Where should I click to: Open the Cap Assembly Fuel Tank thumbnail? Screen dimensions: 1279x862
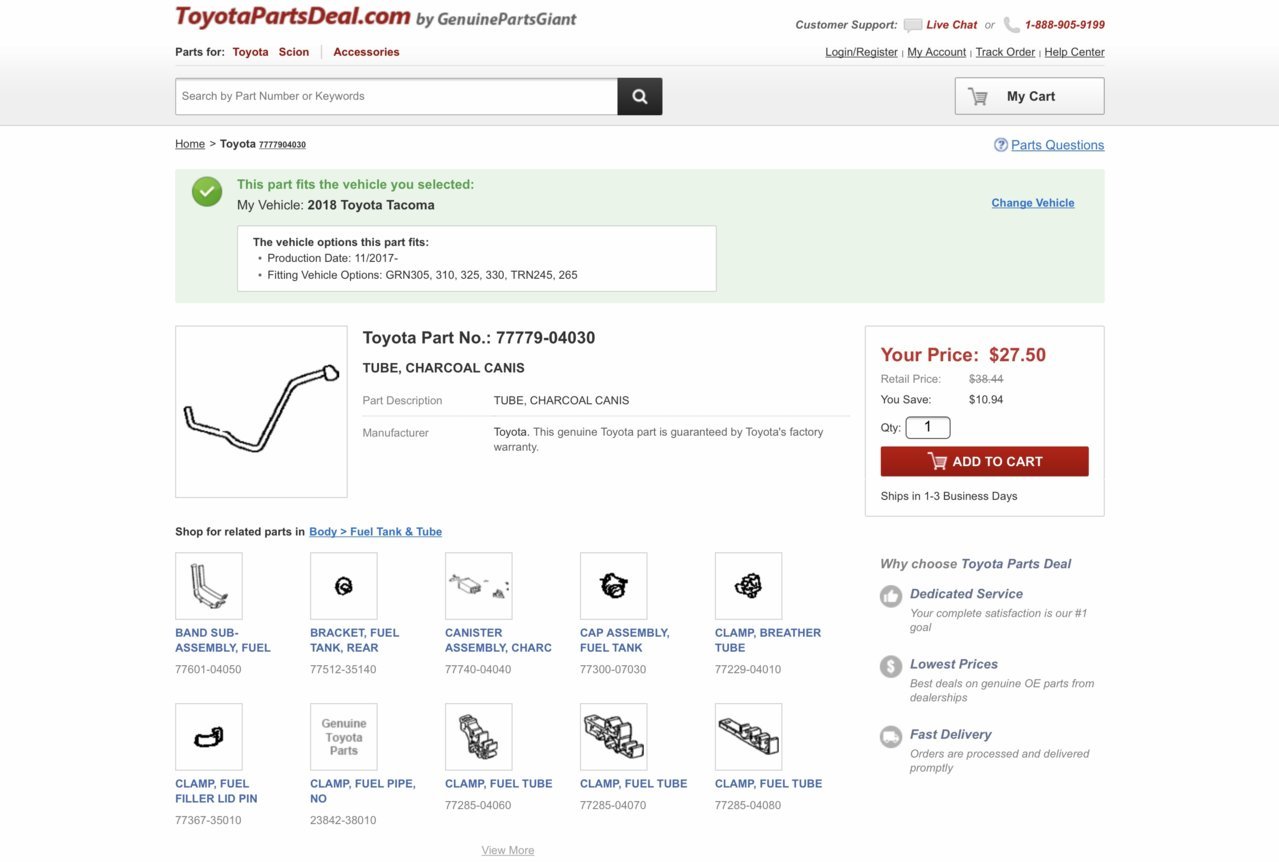[x=614, y=586]
